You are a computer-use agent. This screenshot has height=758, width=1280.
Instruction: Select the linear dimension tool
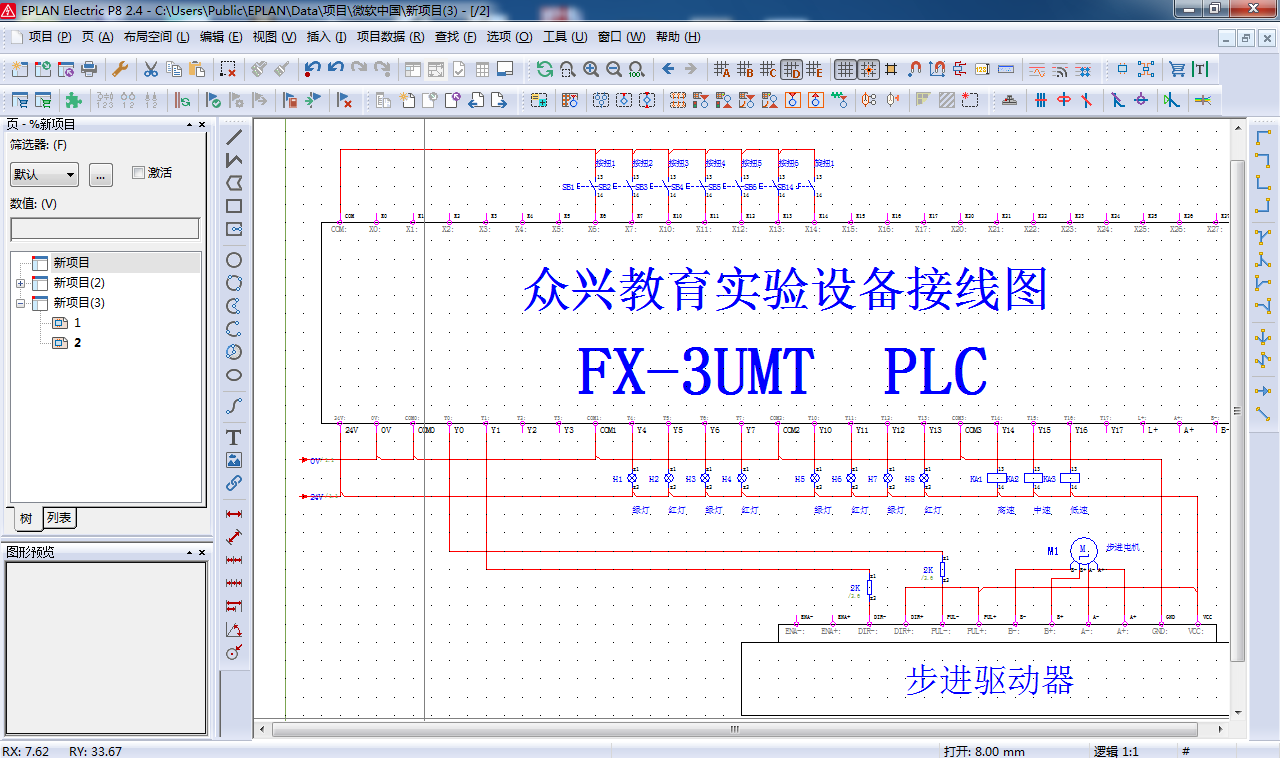pos(234,514)
